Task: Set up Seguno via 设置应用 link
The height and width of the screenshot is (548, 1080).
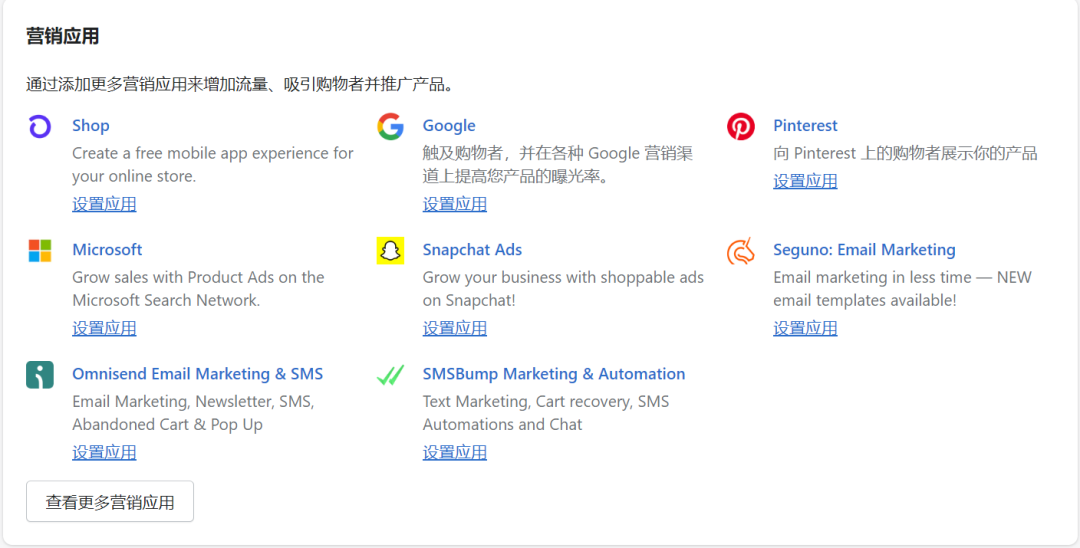Action: point(805,328)
